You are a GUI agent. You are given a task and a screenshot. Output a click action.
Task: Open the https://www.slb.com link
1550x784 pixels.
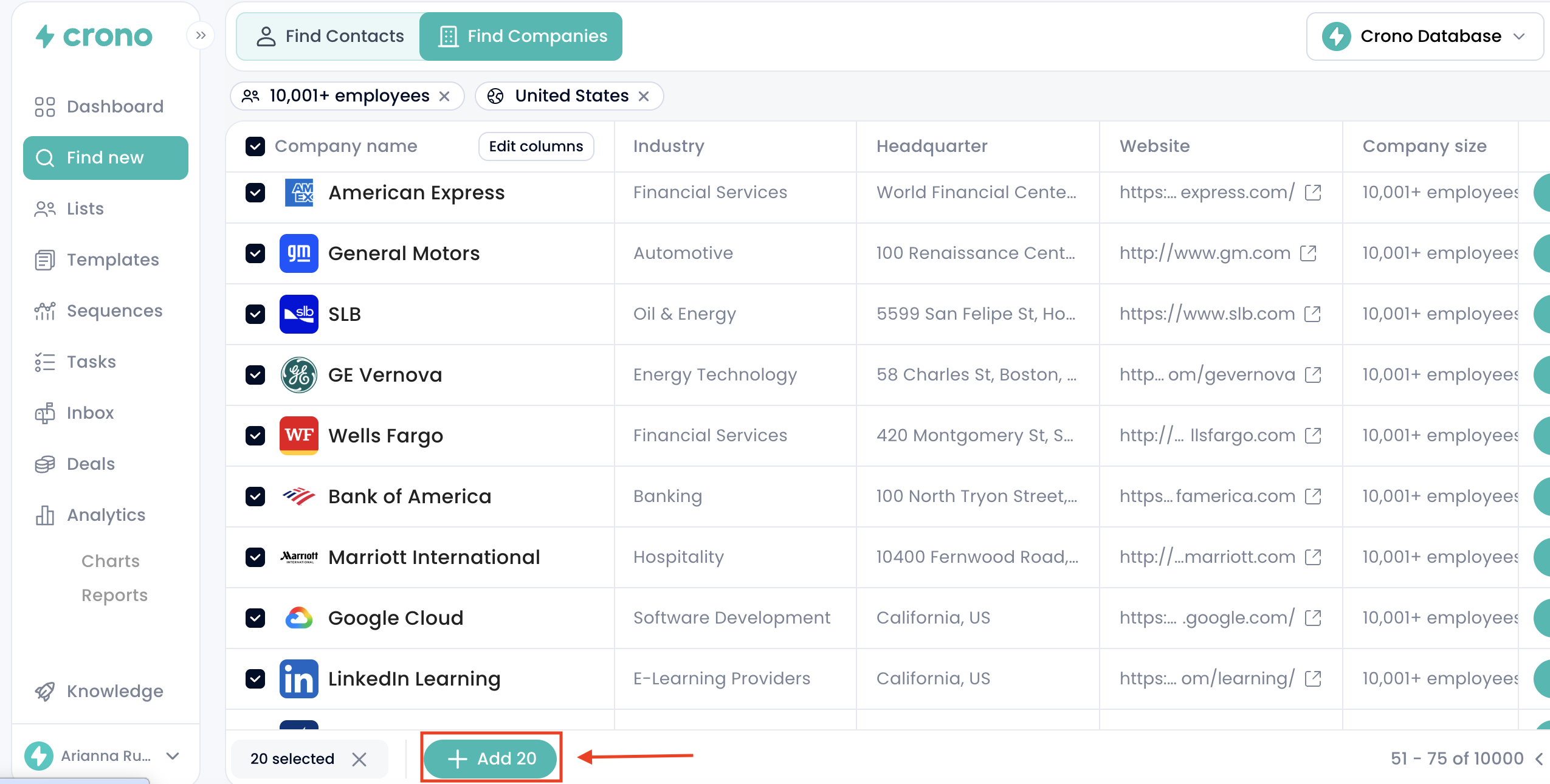coord(1207,314)
